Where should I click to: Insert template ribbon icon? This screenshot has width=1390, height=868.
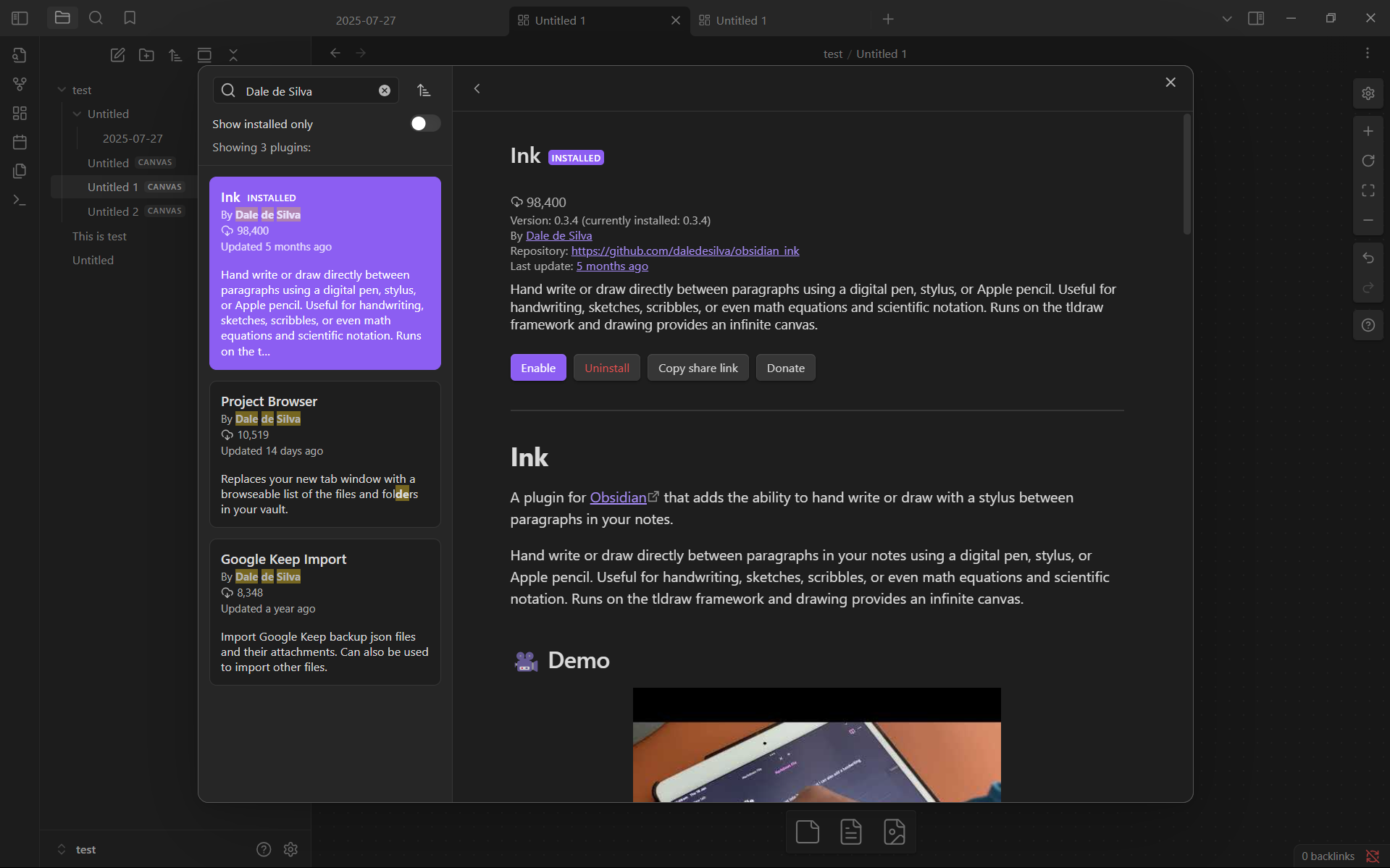tap(20, 171)
